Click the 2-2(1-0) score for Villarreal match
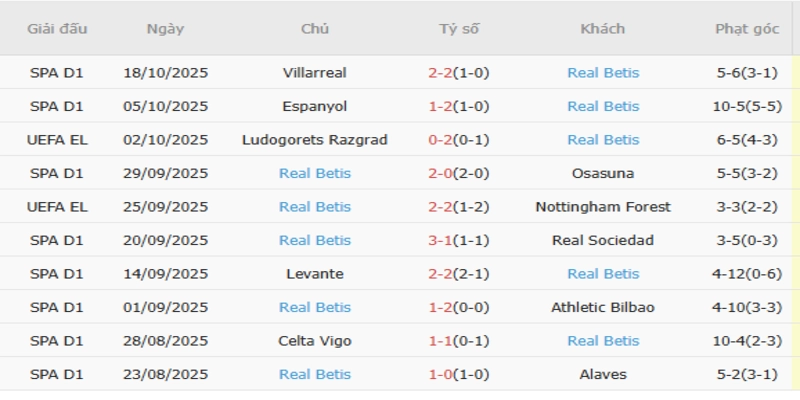The height and width of the screenshot is (400, 800). pos(459,72)
